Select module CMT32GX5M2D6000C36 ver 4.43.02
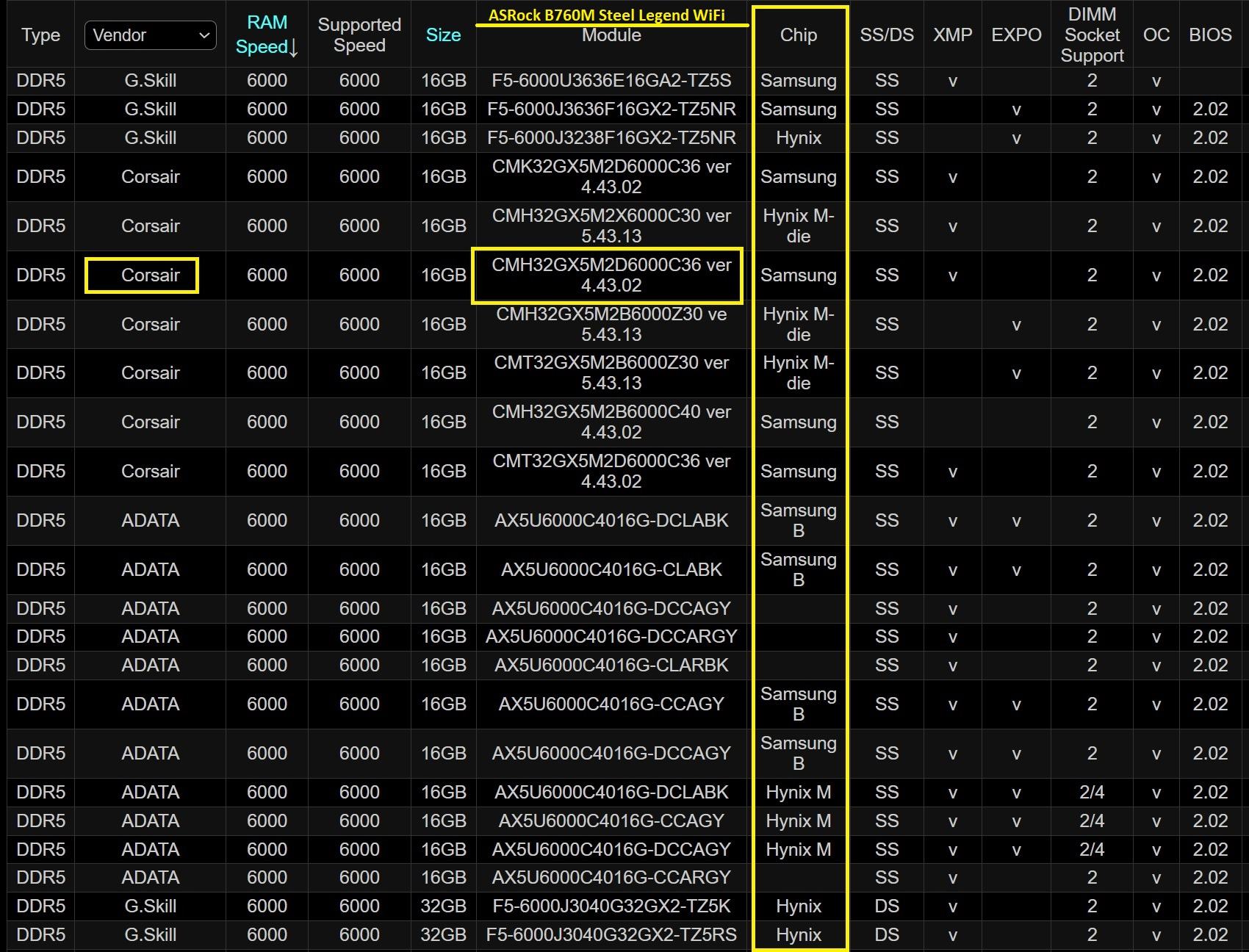This screenshot has width=1249, height=952. [611, 471]
